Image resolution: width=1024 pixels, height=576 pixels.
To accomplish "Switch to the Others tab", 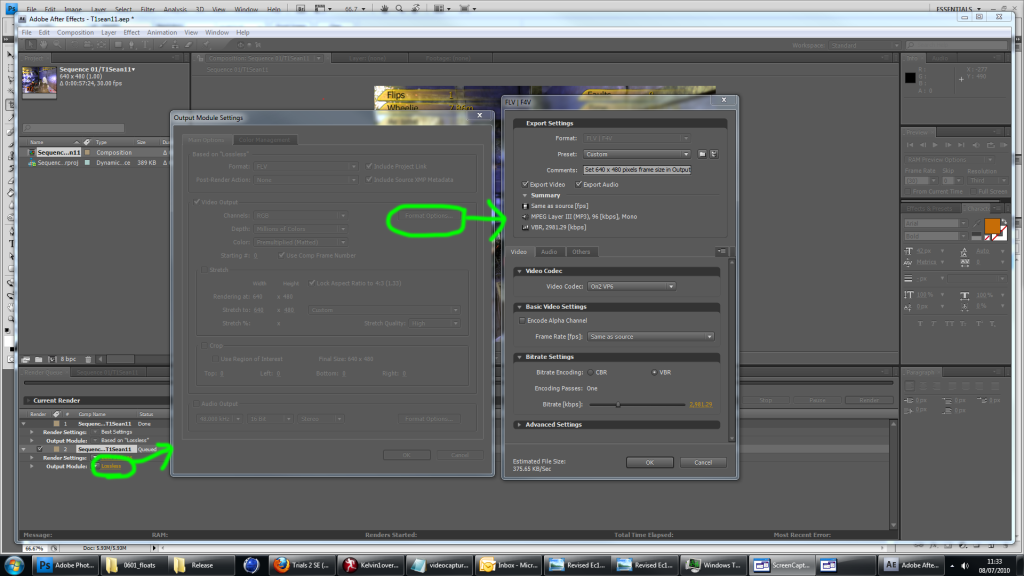I will point(581,252).
